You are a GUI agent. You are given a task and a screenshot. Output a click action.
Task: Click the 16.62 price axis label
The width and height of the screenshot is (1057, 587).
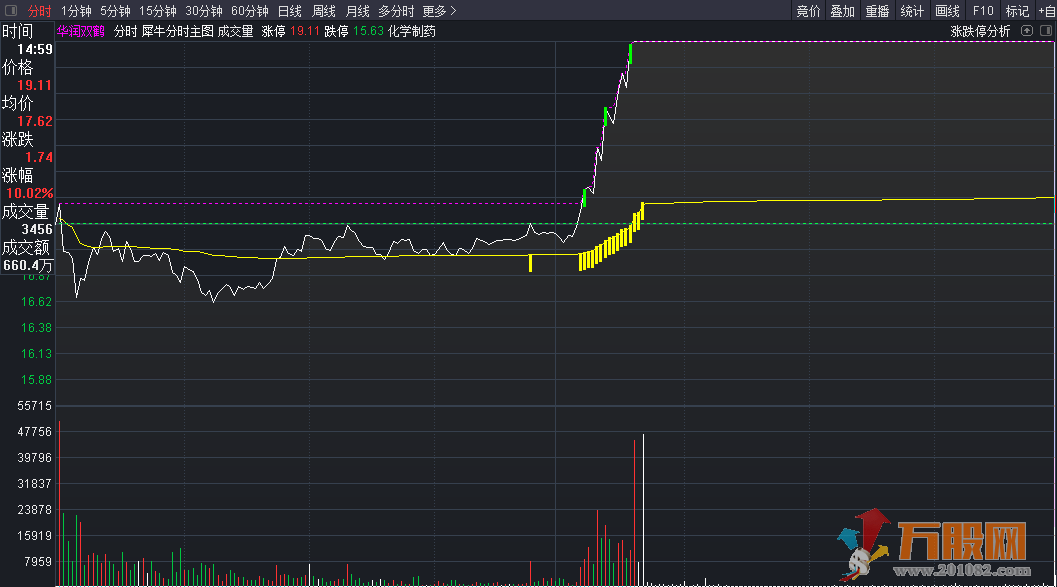[x=36, y=301]
